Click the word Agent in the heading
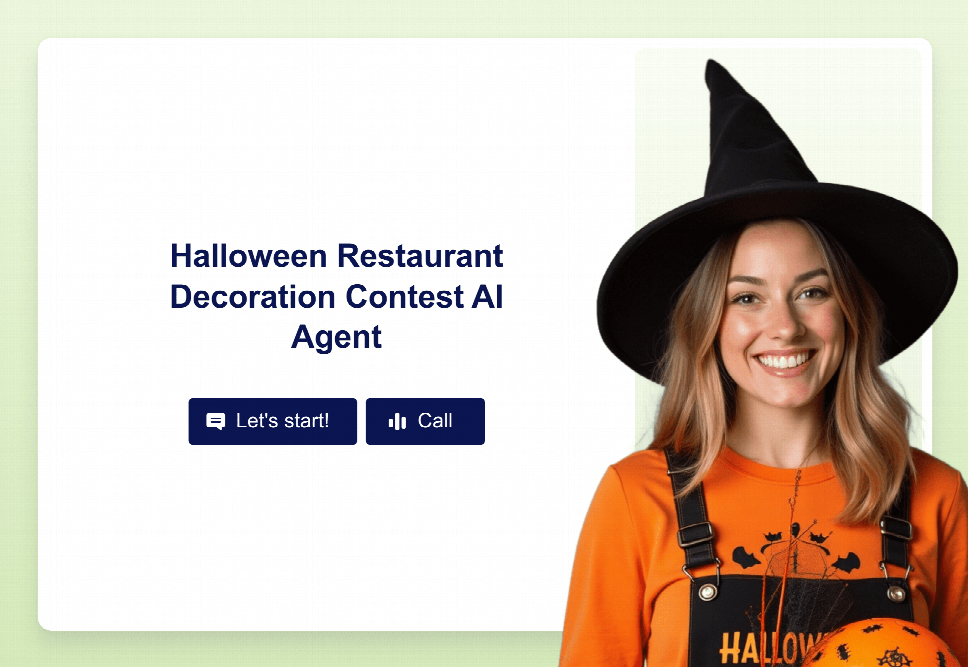The image size is (968, 667). pos(336,337)
